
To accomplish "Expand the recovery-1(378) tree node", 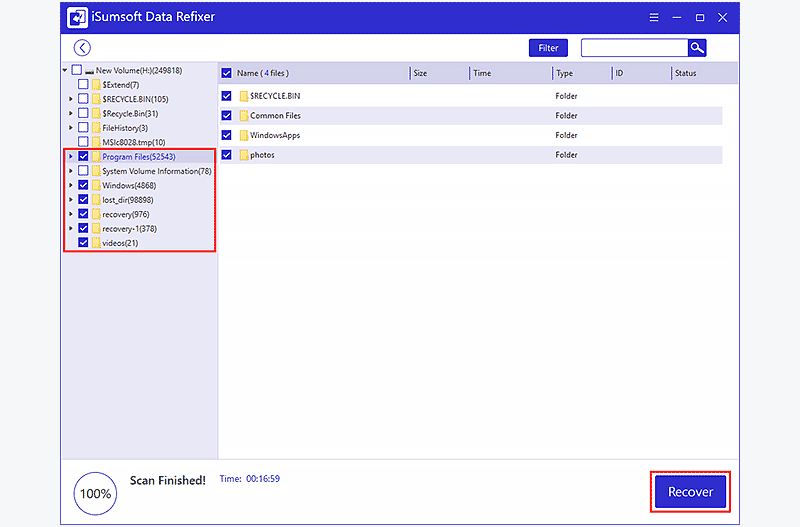I will click(71, 228).
